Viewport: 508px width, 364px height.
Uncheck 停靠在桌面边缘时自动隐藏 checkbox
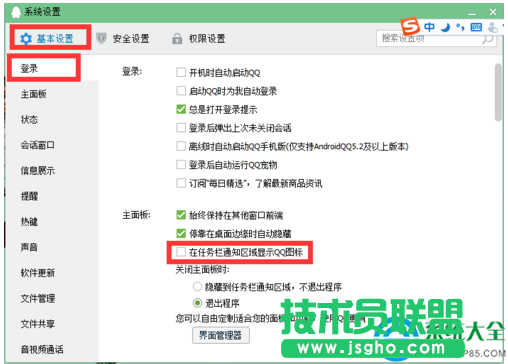[181, 233]
